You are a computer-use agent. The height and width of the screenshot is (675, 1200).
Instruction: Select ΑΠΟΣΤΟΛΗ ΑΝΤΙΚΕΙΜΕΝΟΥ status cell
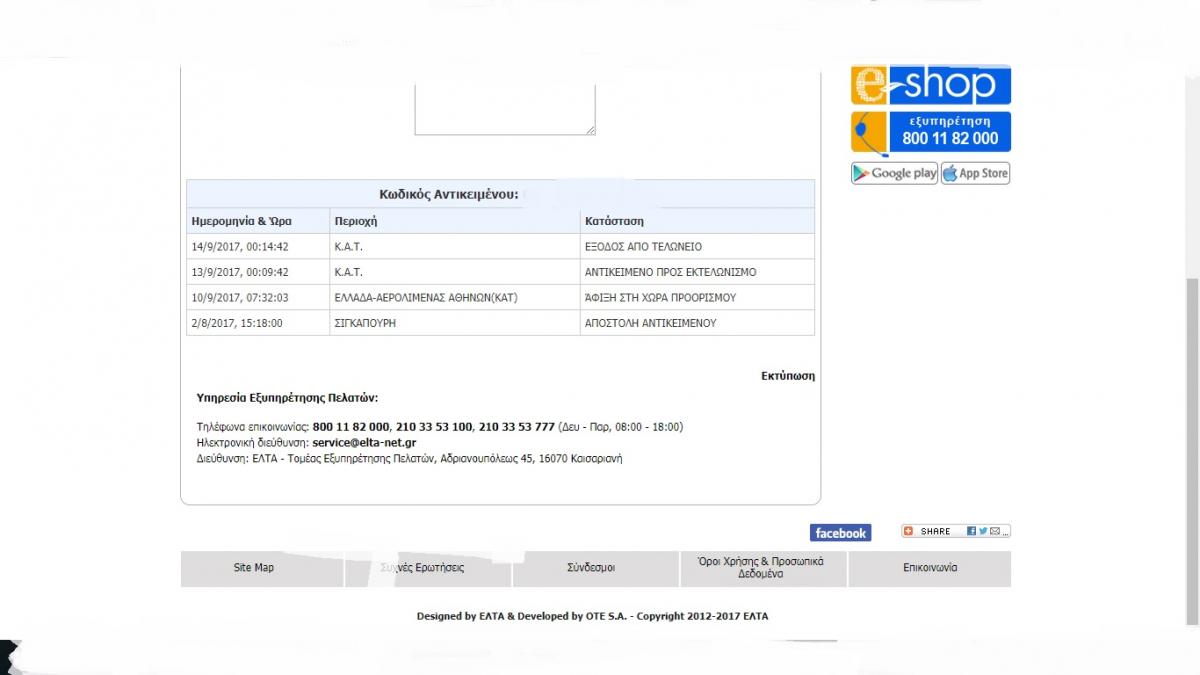coord(697,323)
